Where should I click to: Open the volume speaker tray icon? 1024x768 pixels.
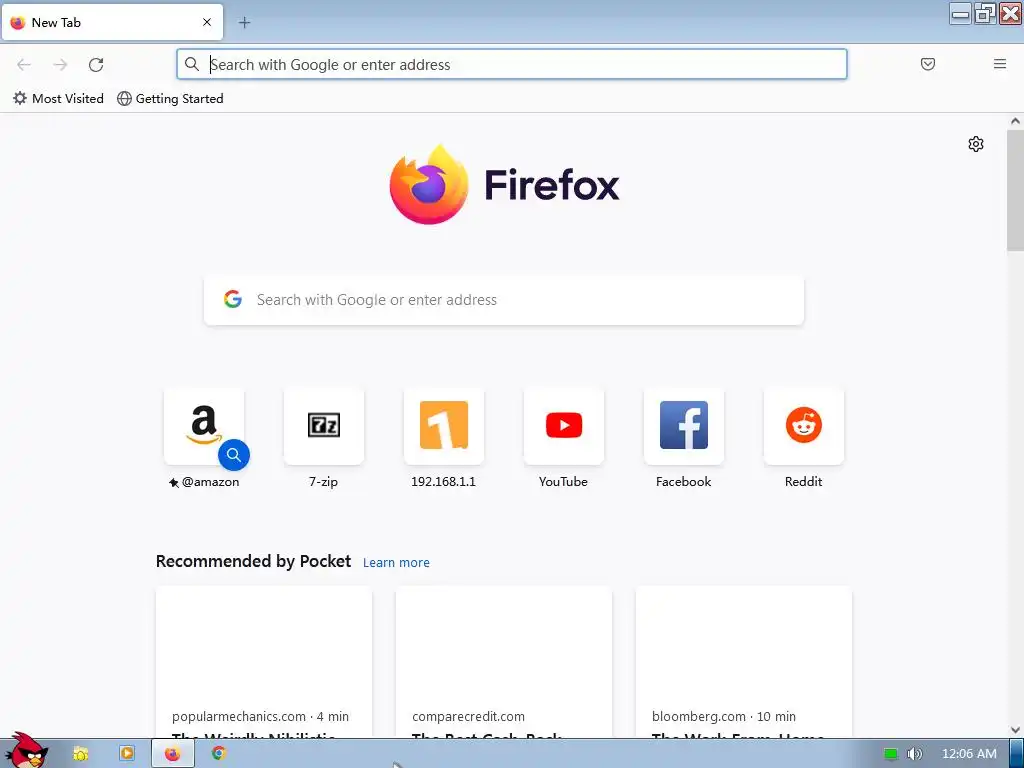tap(915, 754)
